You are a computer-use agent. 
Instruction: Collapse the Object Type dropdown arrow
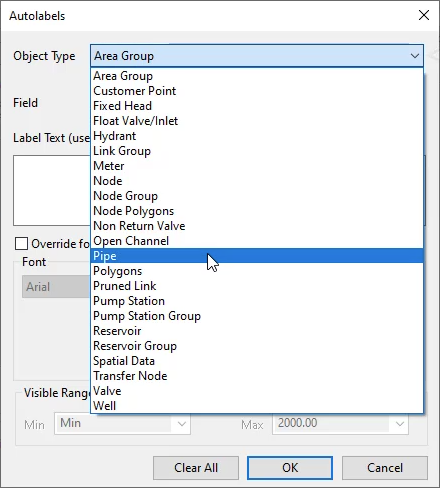(415, 56)
